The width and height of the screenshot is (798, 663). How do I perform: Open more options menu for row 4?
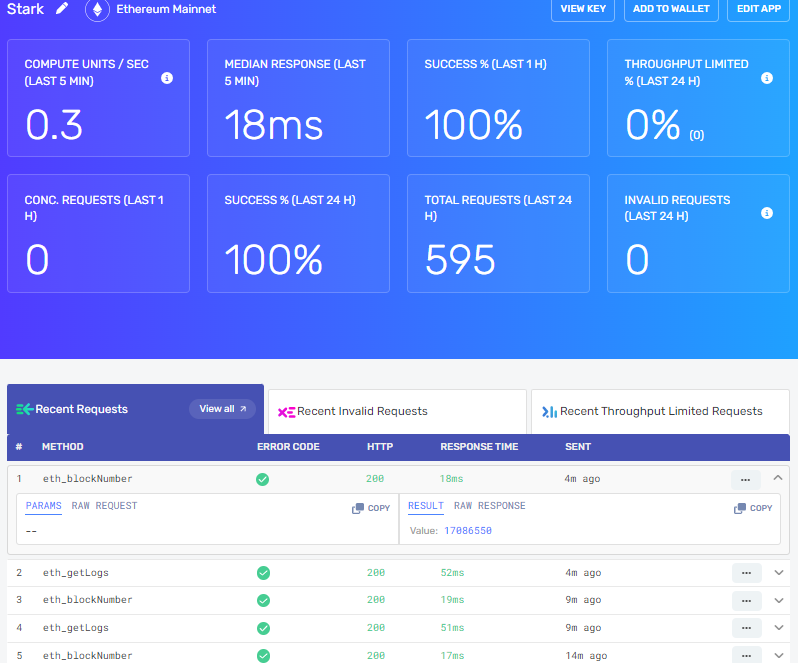[747, 628]
